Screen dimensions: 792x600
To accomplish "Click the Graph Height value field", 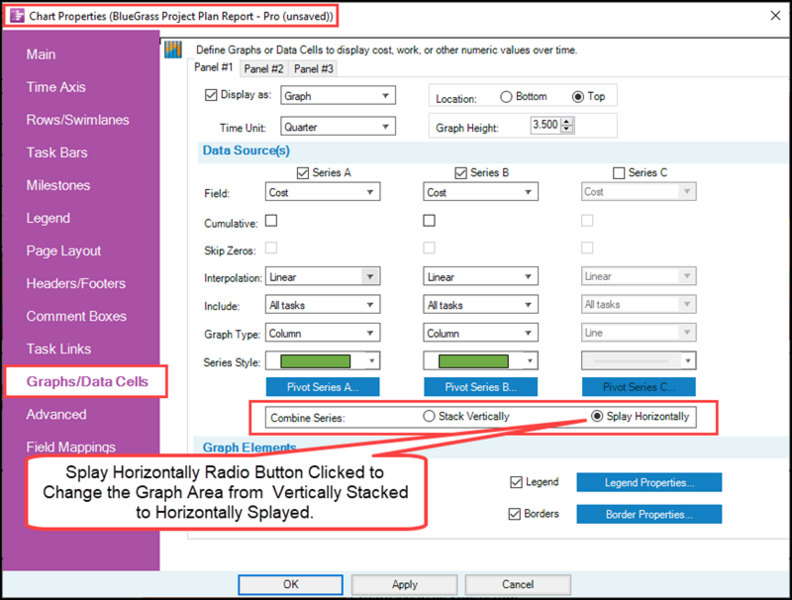I will point(545,125).
